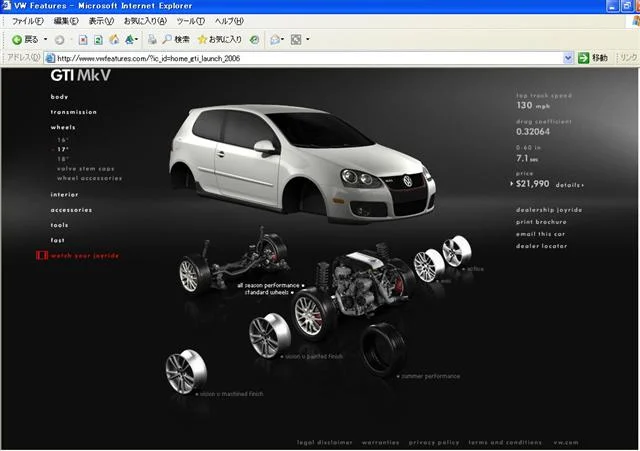Select the all season performance tire label
The width and height of the screenshot is (640, 451).
click(x=269, y=286)
